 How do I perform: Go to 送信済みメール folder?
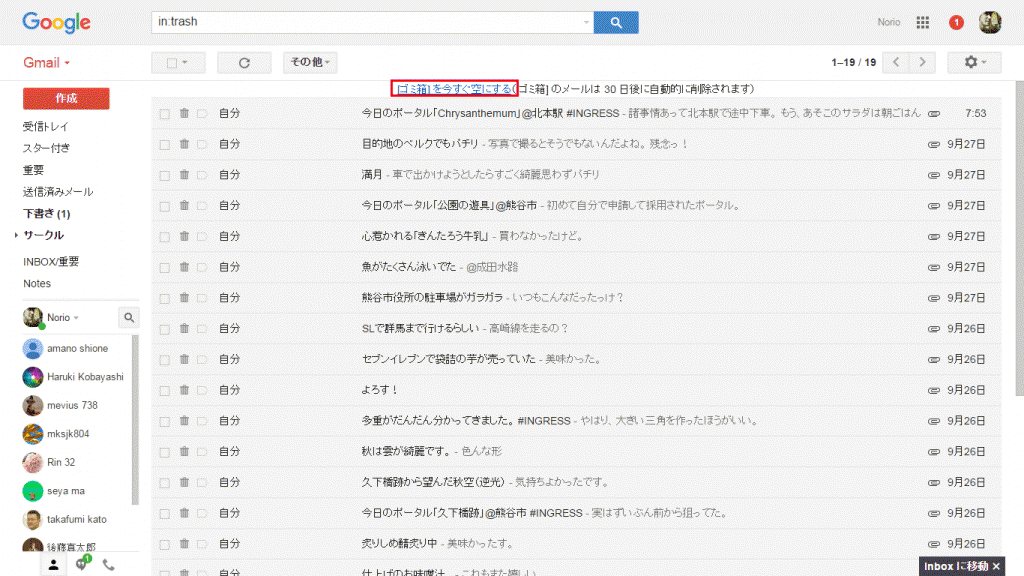point(58,191)
